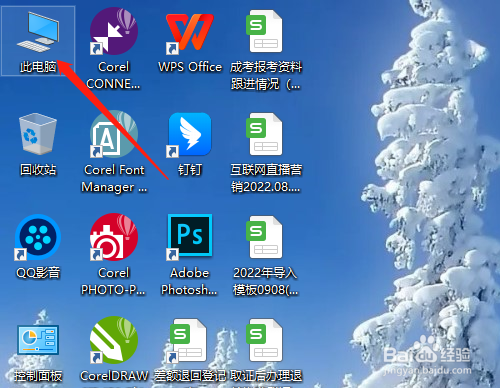Click the Adobe Photosh... label text
This screenshot has height=388, width=500.
(189, 281)
